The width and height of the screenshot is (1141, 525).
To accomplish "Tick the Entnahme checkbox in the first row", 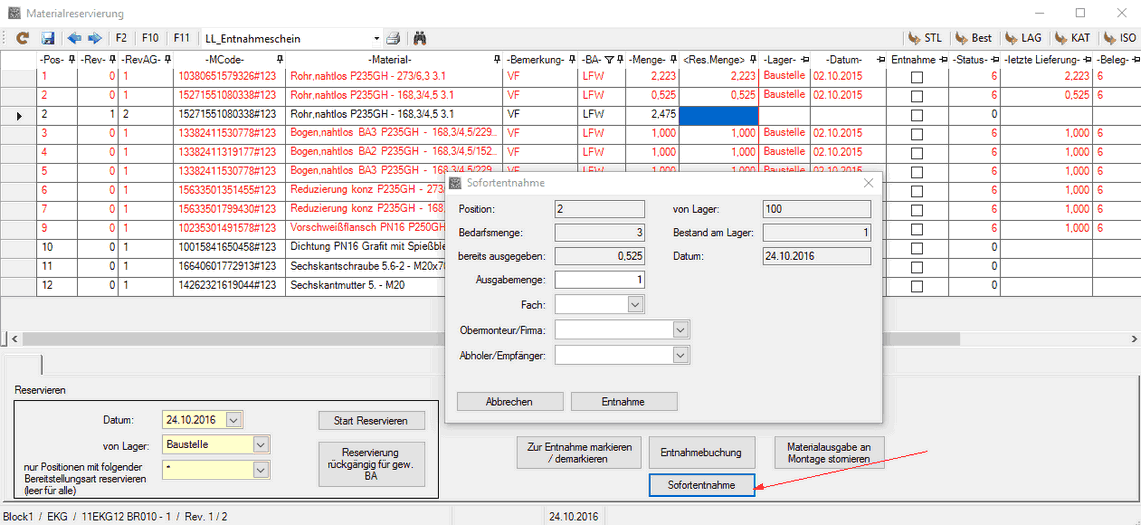I will 916,76.
